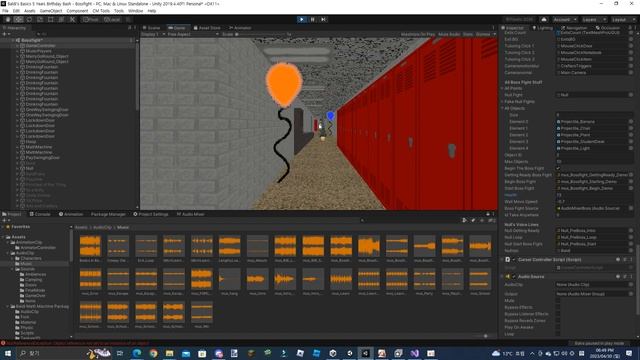The image size is (640, 360).
Task: Disable the Audio Source component checkbox
Action: [x=514, y=276]
